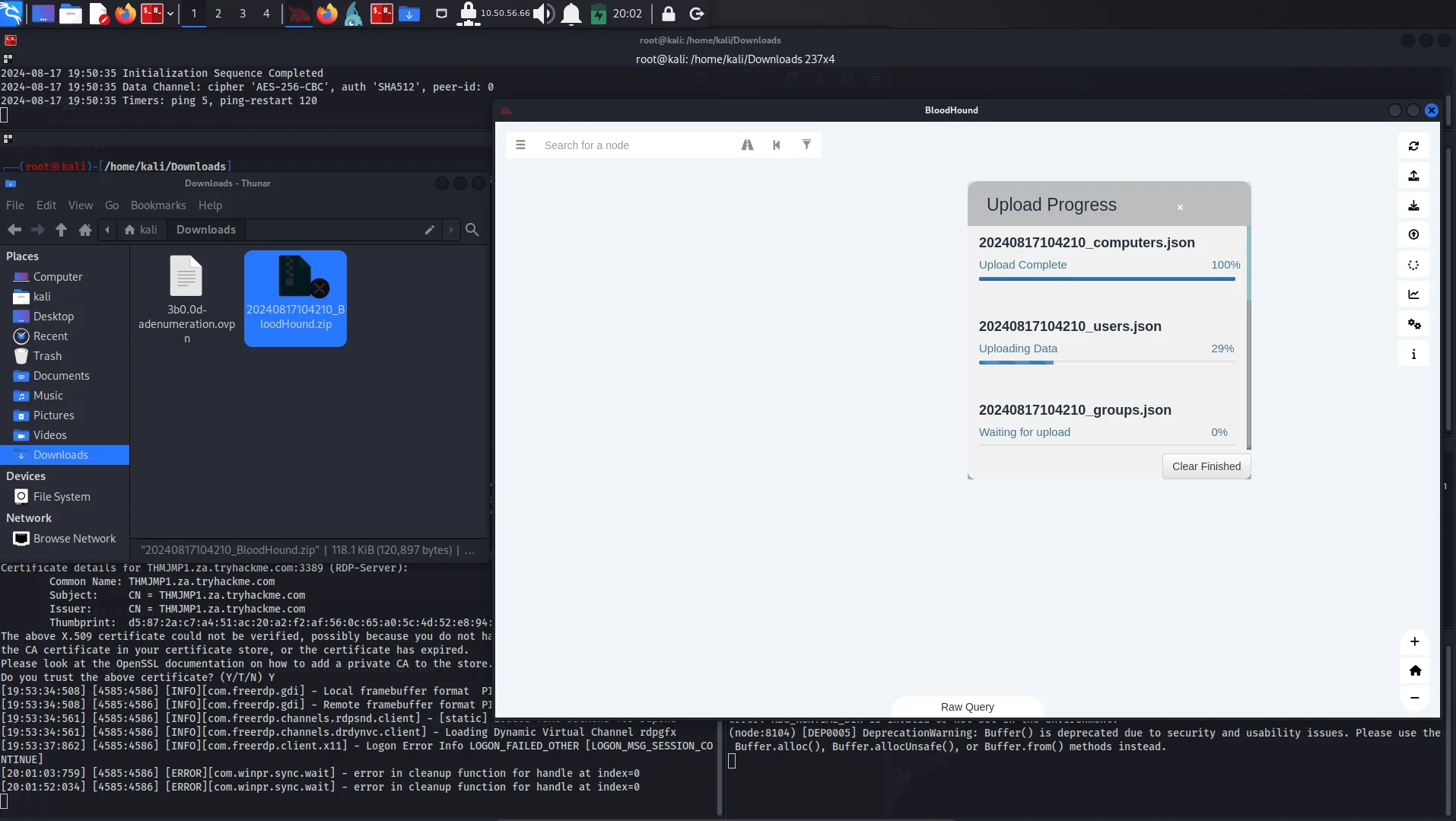Viewport: 1456px width, 821px height.
Task: Click the path bar left scroll arrow
Action: 107,230
